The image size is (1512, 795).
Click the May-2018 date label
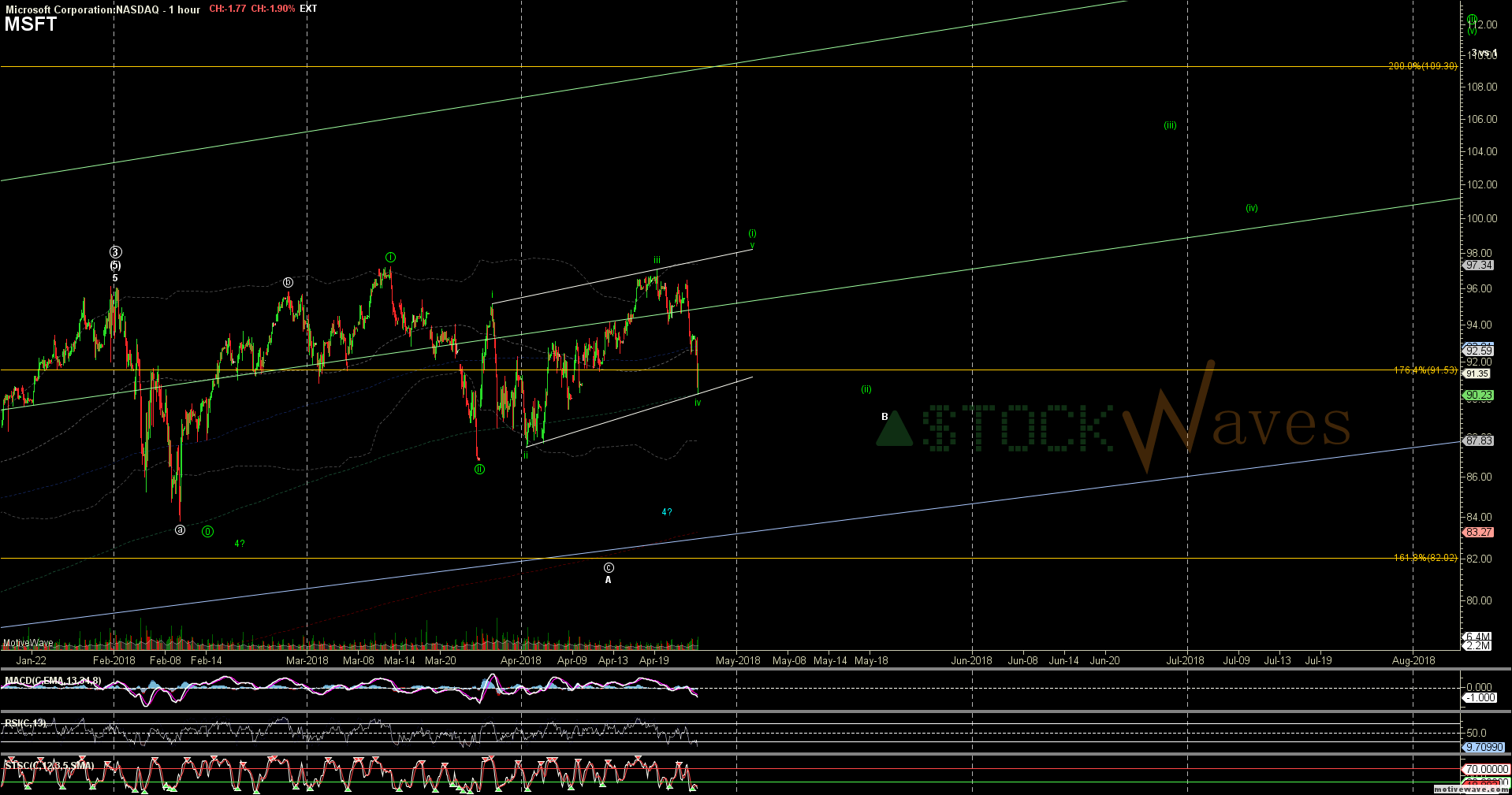[738, 660]
